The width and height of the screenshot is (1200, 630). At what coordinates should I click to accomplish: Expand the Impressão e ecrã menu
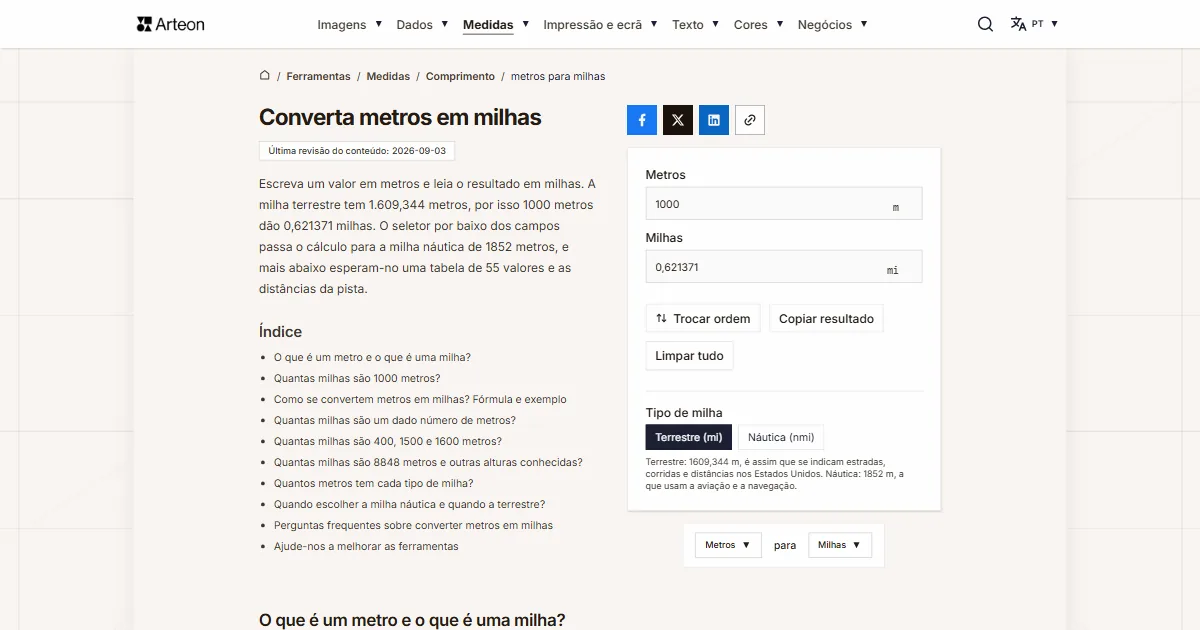tap(601, 25)
